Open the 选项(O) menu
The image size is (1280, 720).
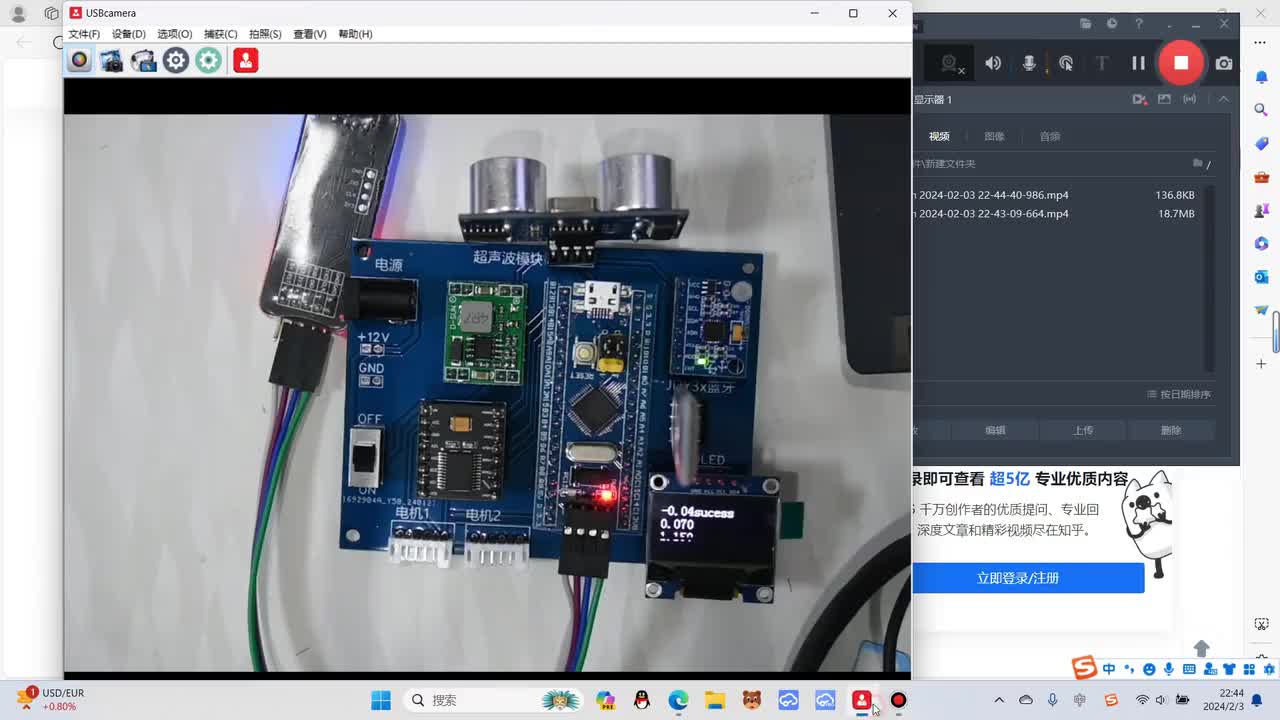pyautogui.click(x=174, y=34)
